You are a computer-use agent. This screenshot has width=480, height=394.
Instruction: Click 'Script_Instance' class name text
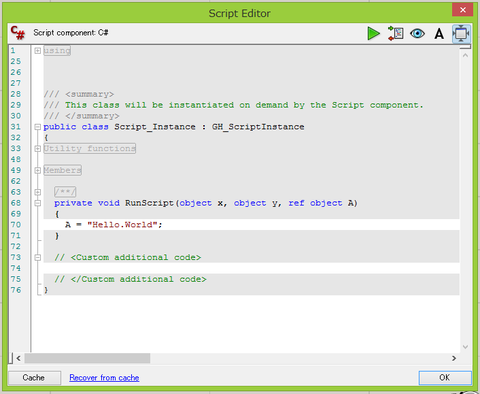tap(155, 127)
